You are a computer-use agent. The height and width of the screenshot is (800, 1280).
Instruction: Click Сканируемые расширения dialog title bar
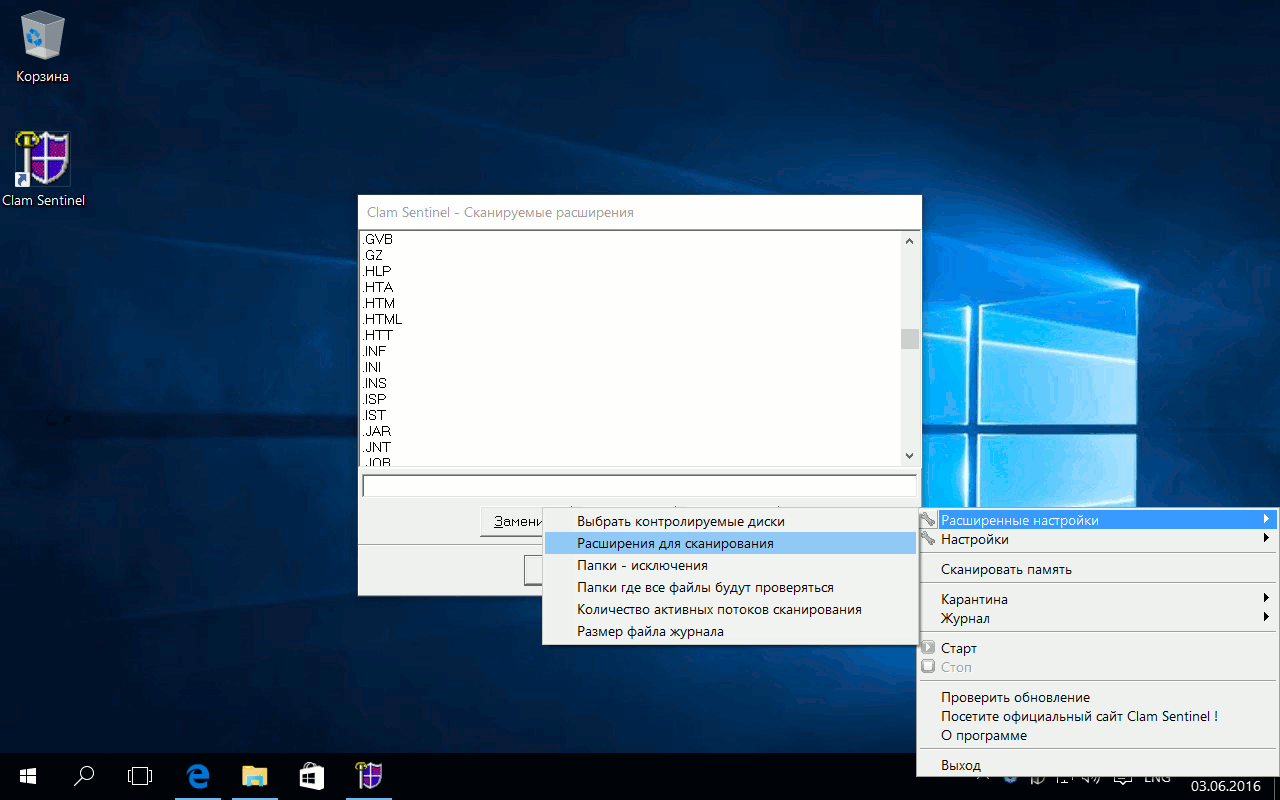[x=639, y=212]
